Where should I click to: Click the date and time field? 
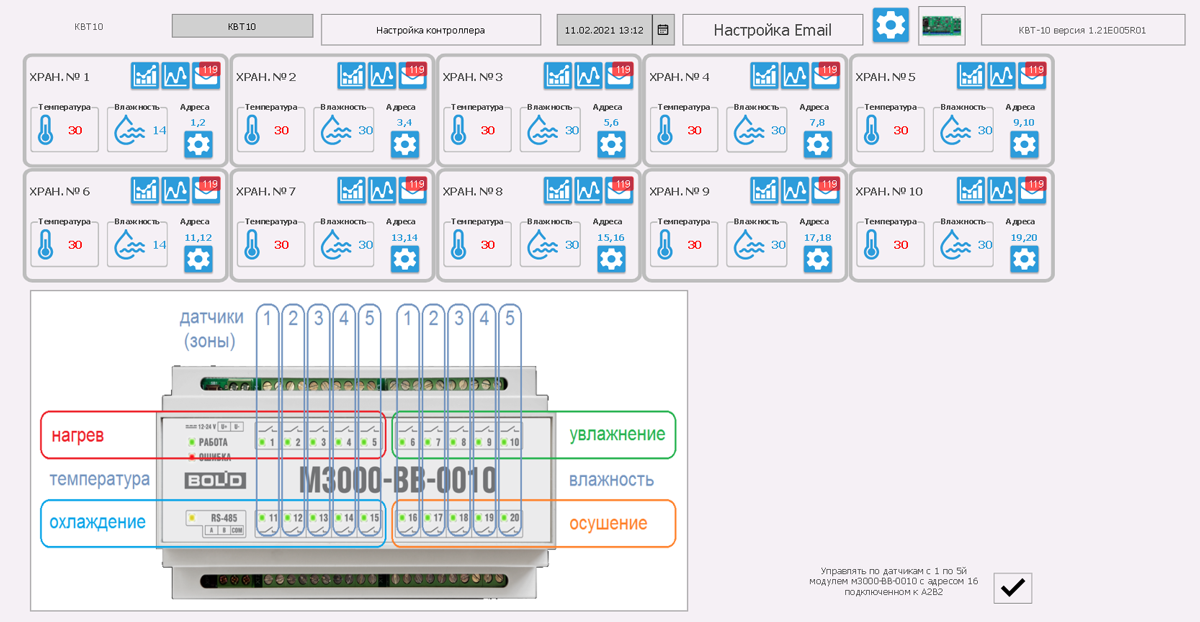[604, 30]
